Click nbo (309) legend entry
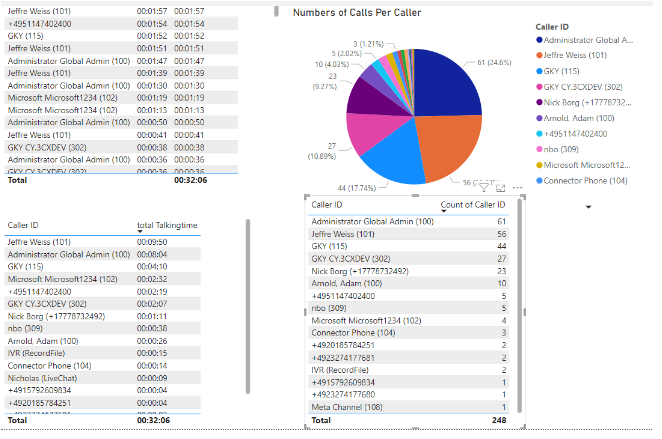This screenshot has height=439, width=662. (x=557, y=149)
